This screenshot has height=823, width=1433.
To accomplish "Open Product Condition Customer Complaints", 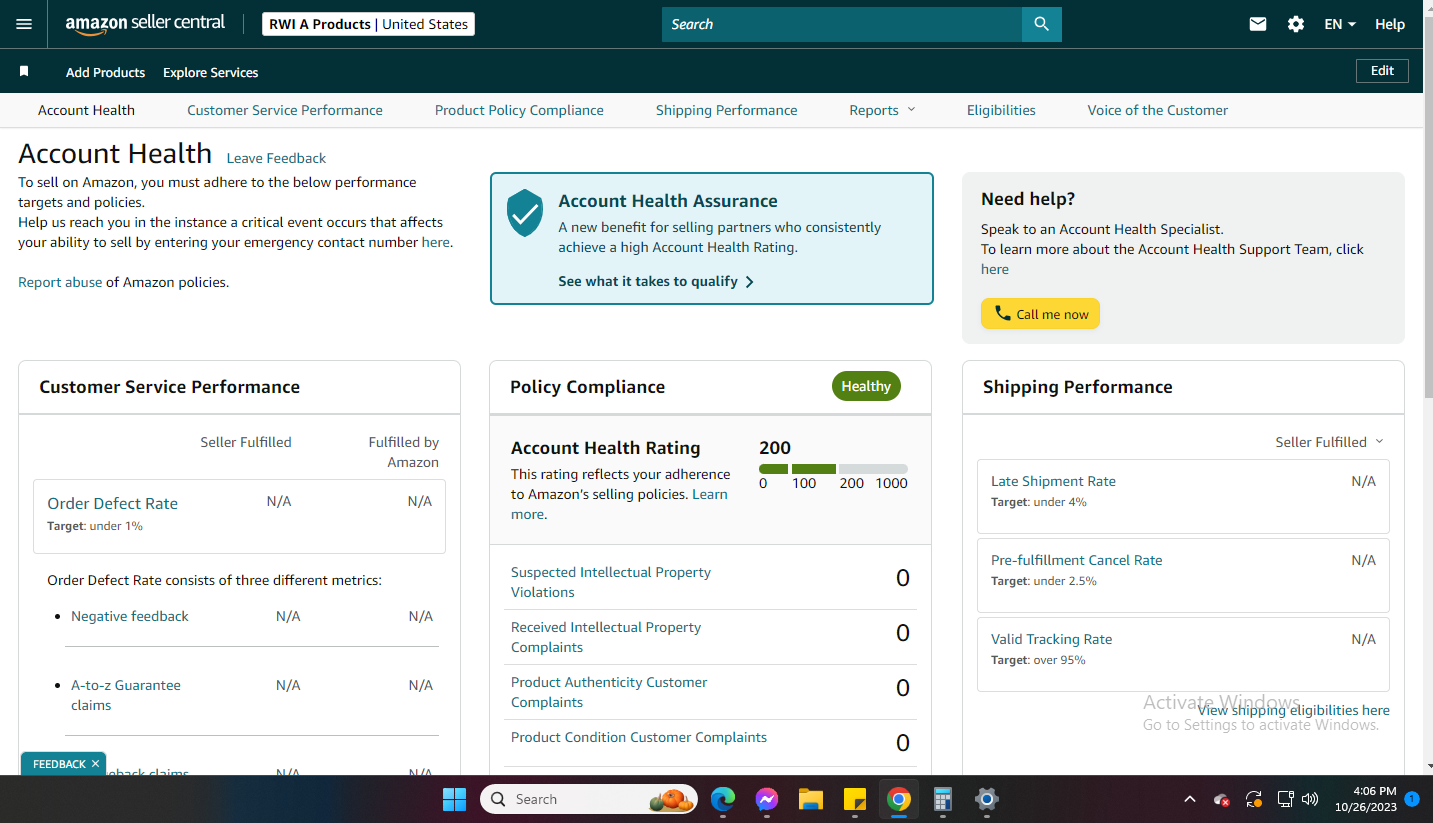I will [639, 737].
